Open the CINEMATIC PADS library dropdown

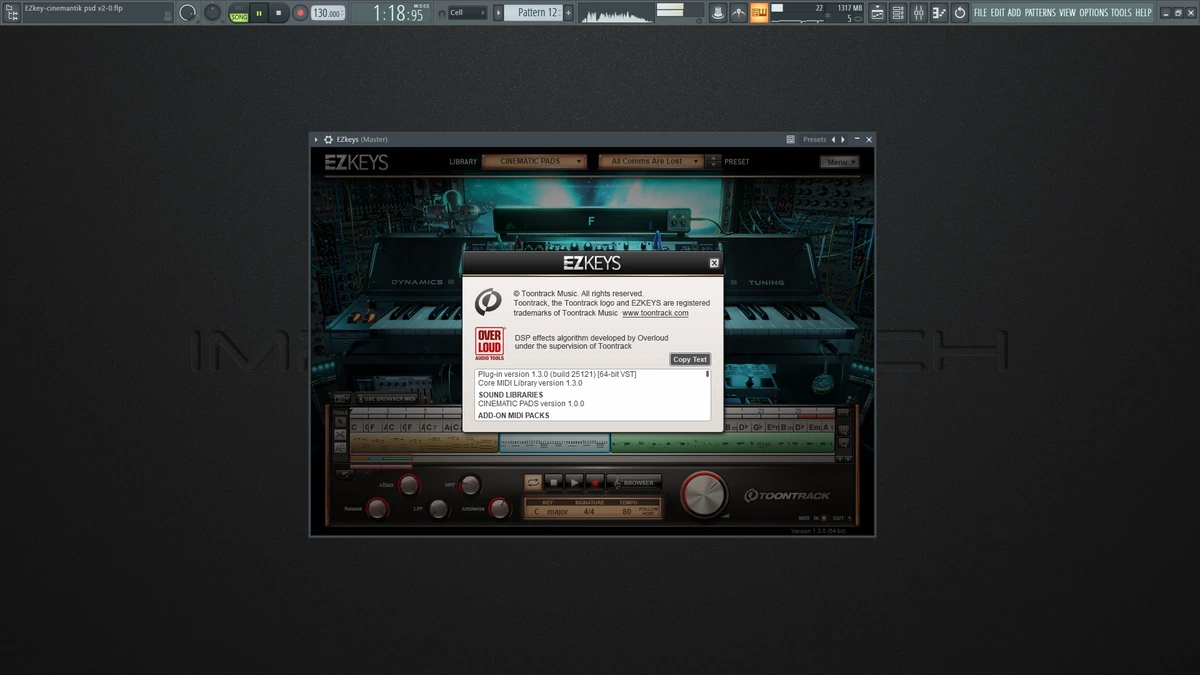(x=534, y=161)
